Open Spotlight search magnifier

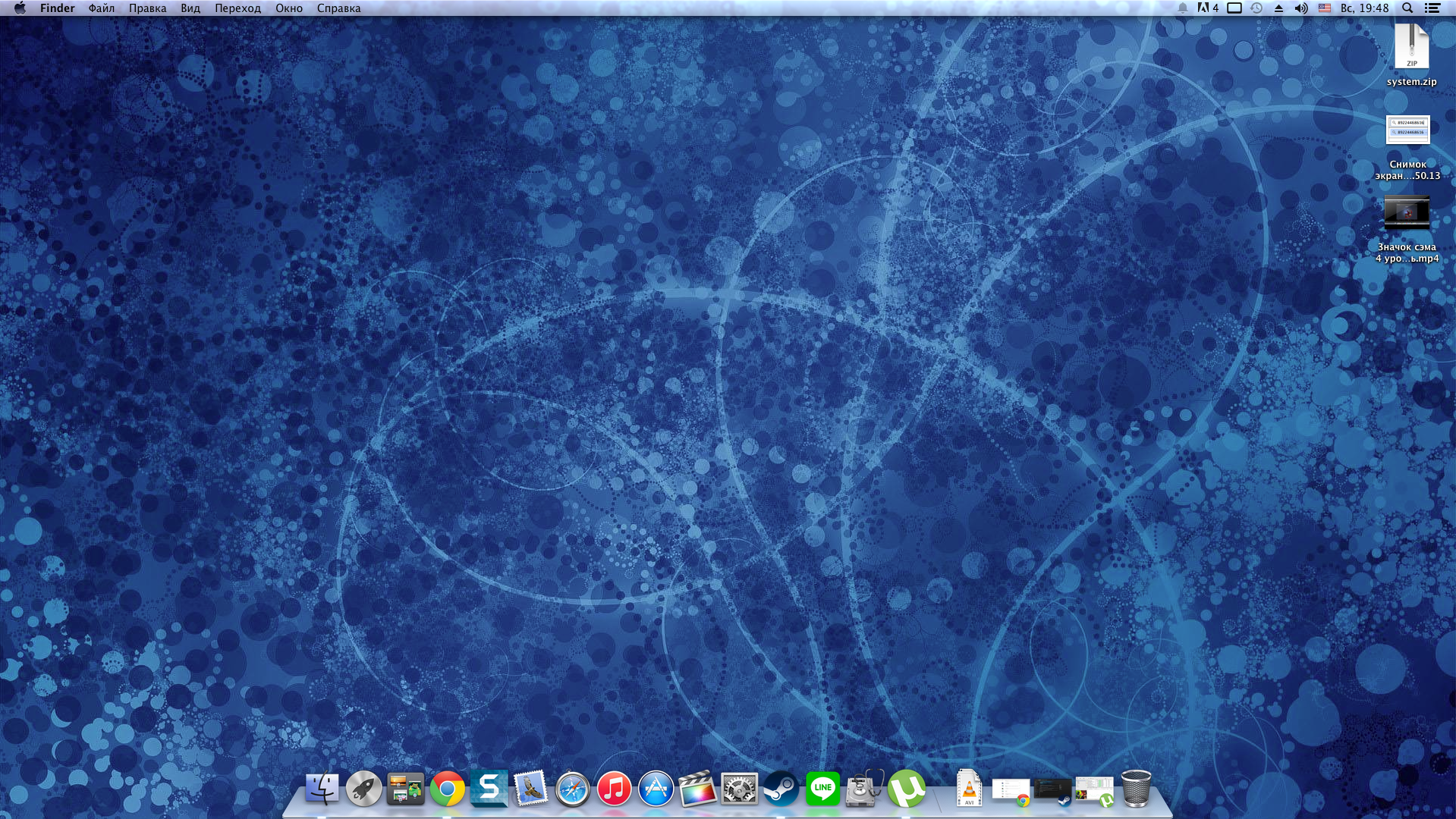click(1407, 8)
